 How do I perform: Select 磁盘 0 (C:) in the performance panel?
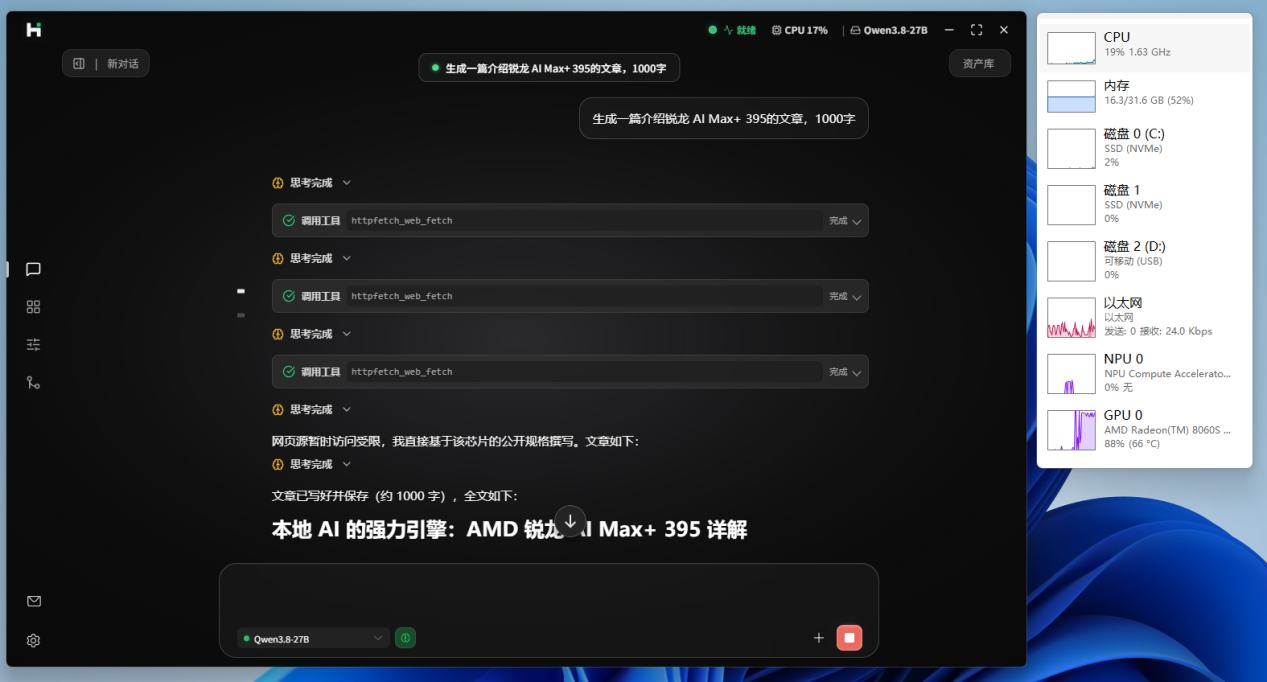pyautogui.click(x=1144, y=148)
